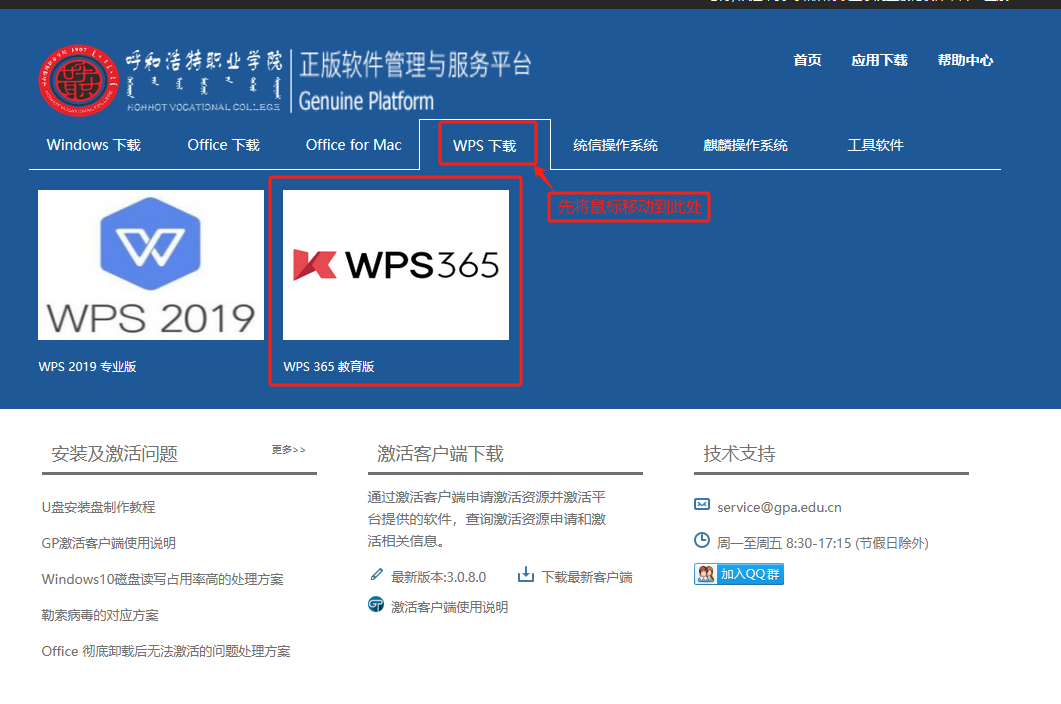The image size is (1061, 704).
Task: Open U盘安装盘制作教程 article
Action: (x=98, y=507)
